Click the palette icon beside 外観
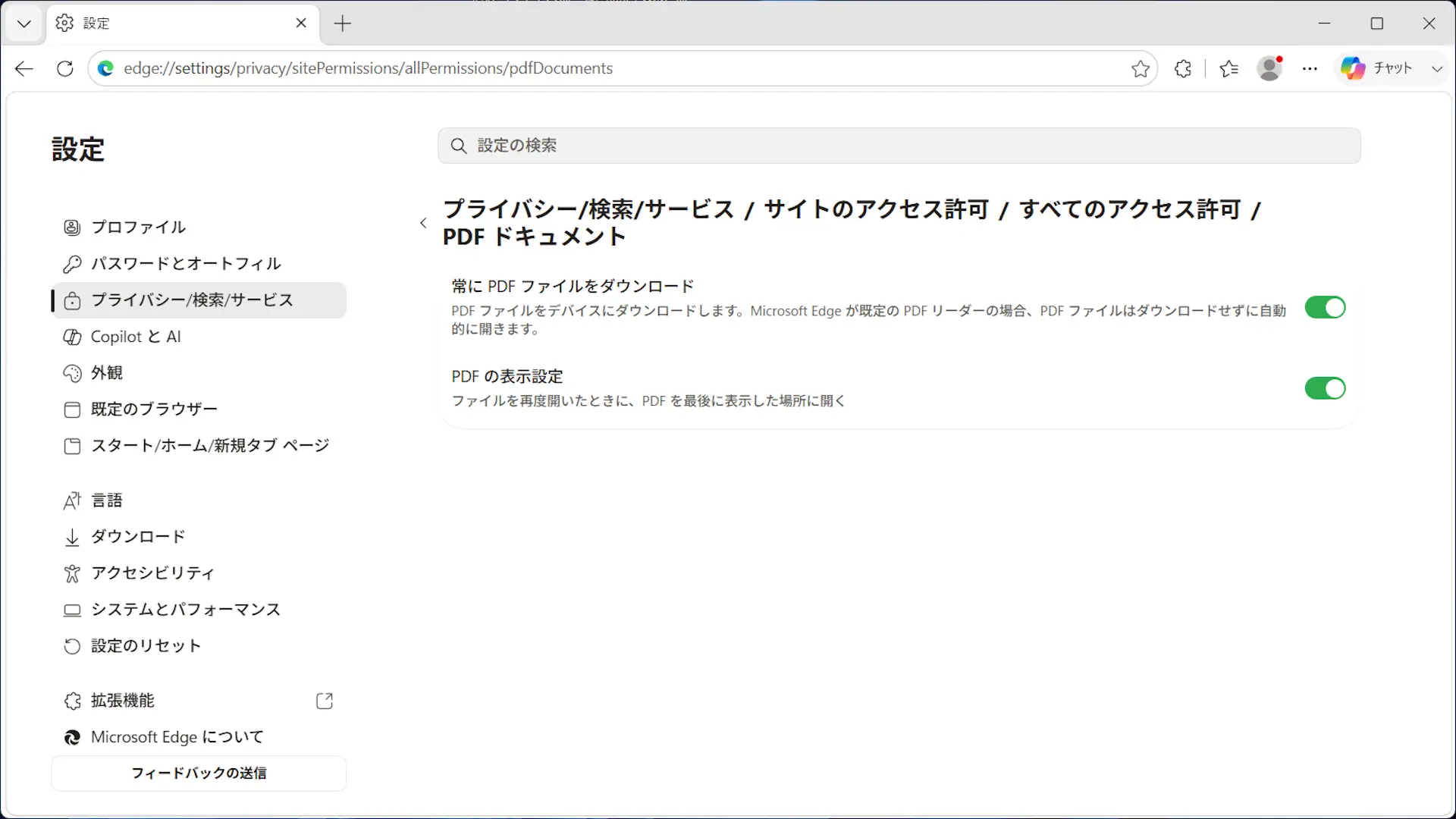This screenshot has width=1456, height=819. click(72, 373)
